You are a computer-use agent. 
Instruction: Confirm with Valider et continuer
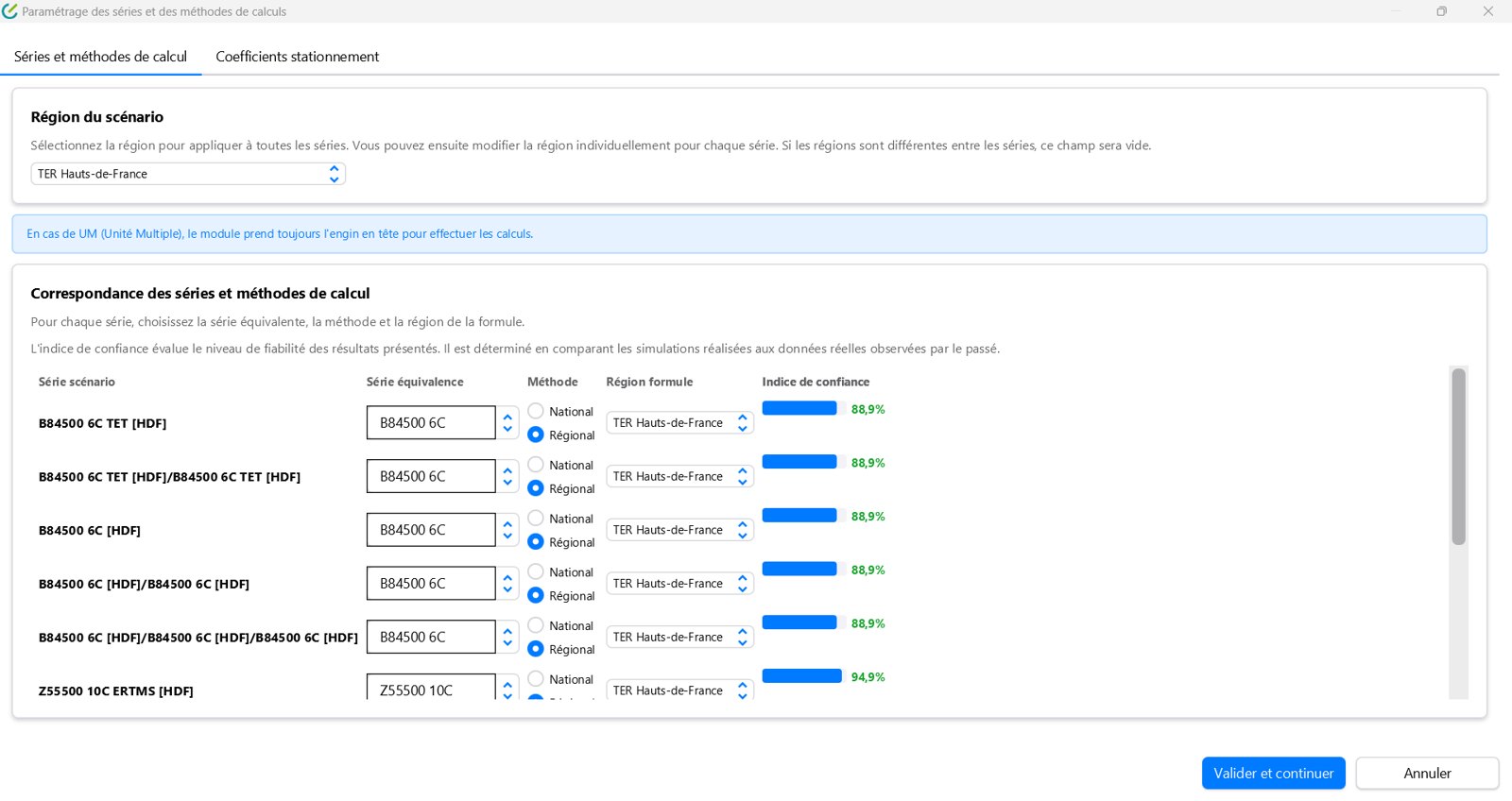pyautogui.click(x=1273, y=773)
